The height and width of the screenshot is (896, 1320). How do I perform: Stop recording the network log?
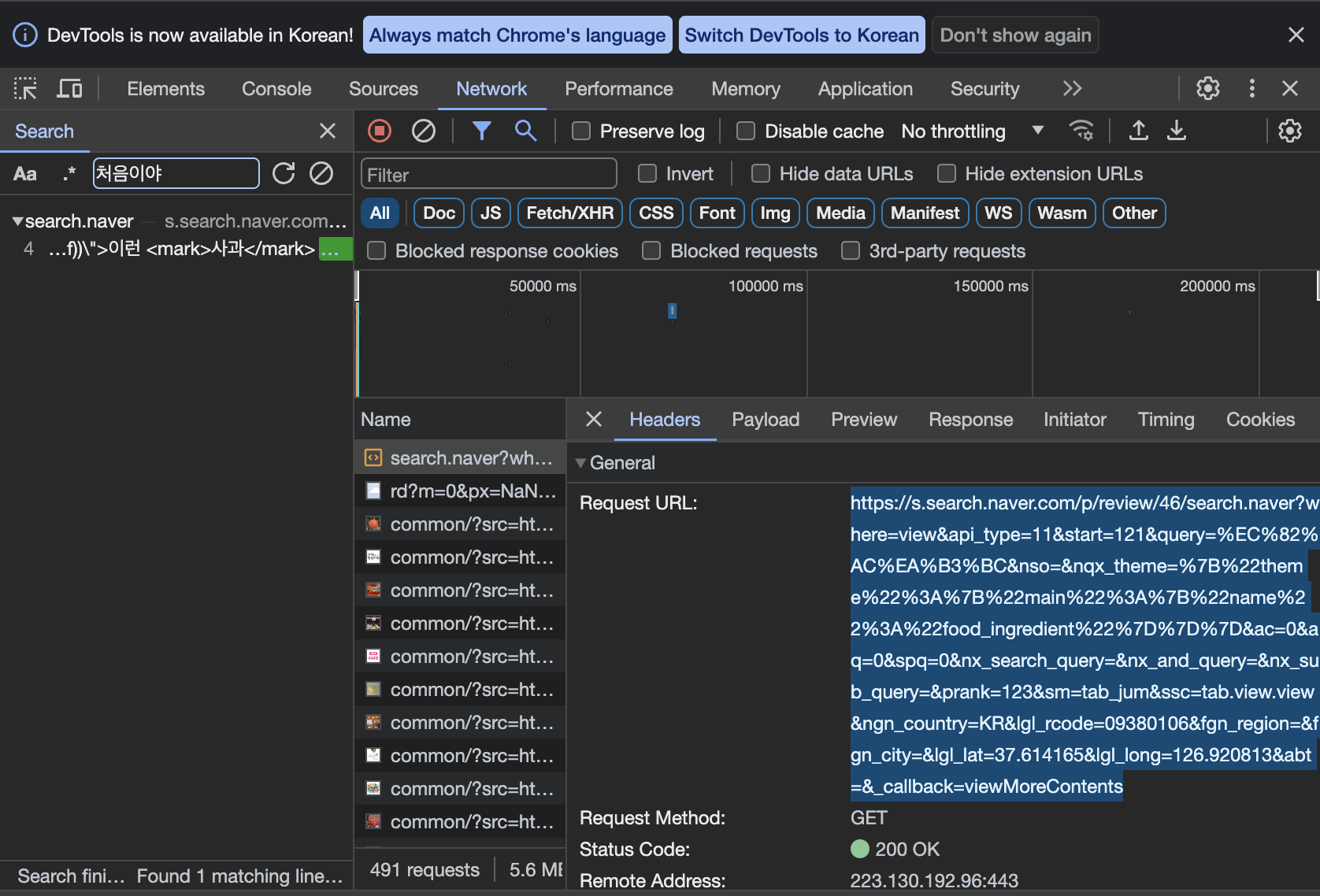pyautogui.click(x=380, y=131)
